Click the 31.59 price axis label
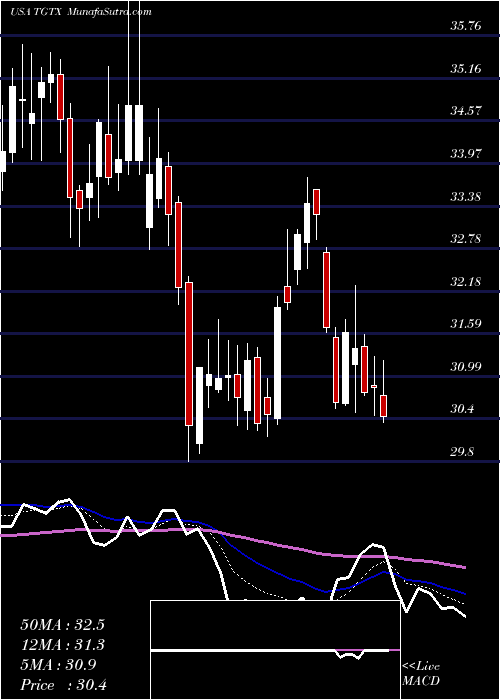 (x=466, y=324)
